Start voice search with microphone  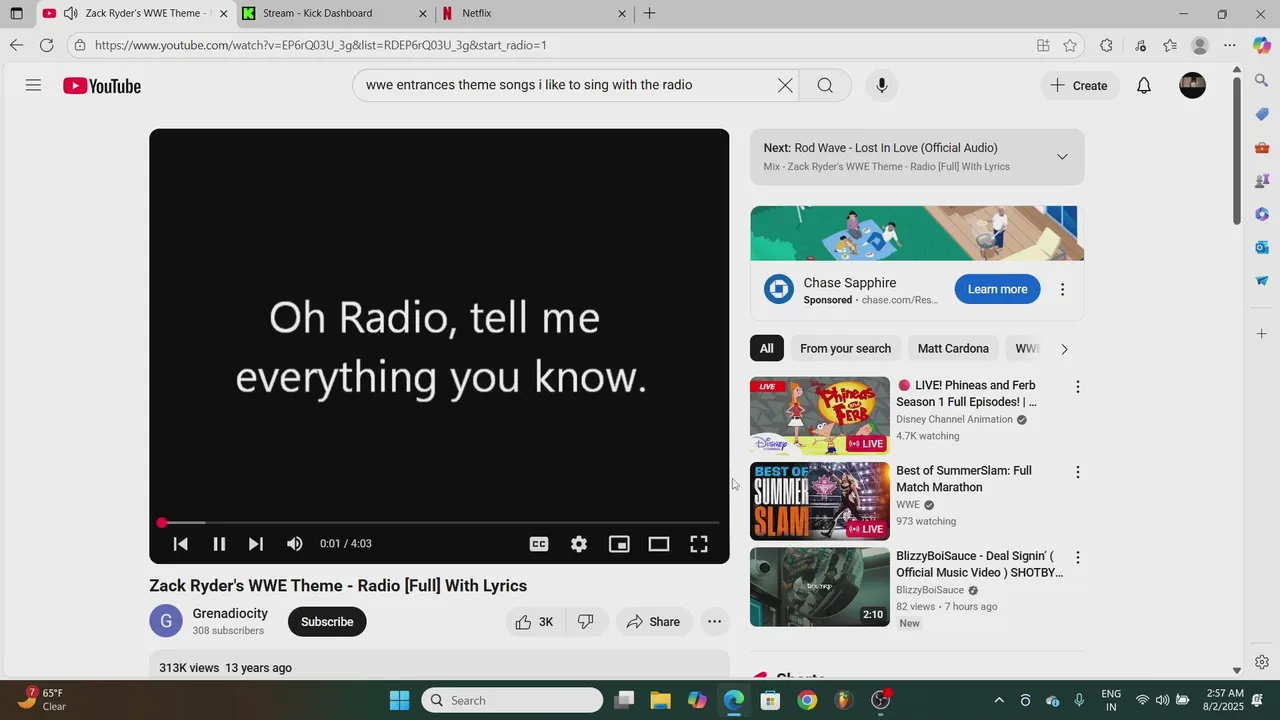click(881, 86)
